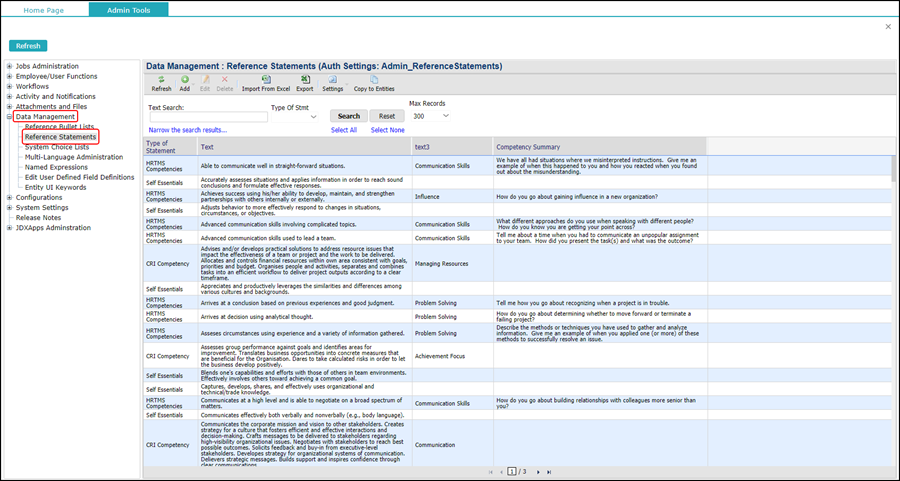The image size is (900, 481).
Task: Open System Choice Lists in tree
Action: tap(57, 147)
